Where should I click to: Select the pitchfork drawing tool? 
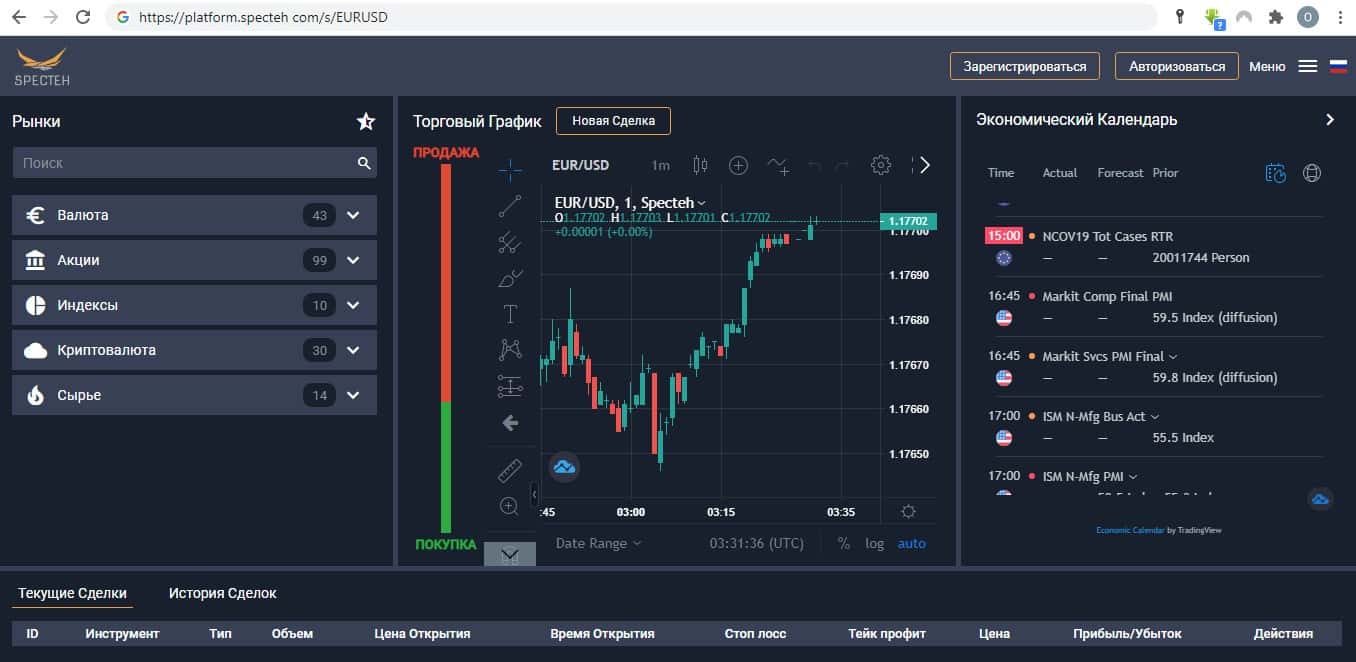(510, 242)
